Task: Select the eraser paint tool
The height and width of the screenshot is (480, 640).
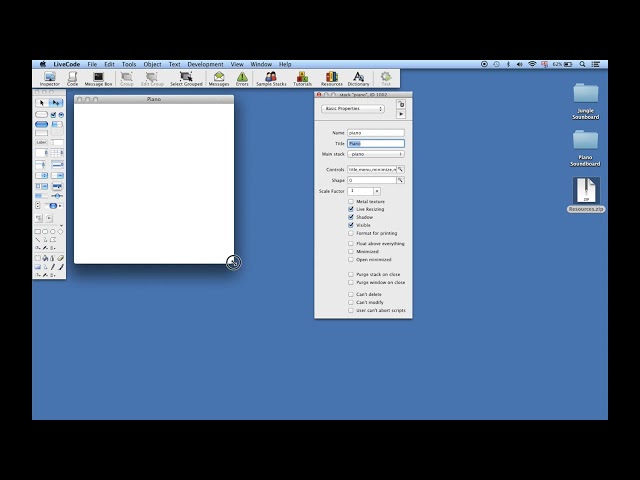Action: (x=60, y=258)
